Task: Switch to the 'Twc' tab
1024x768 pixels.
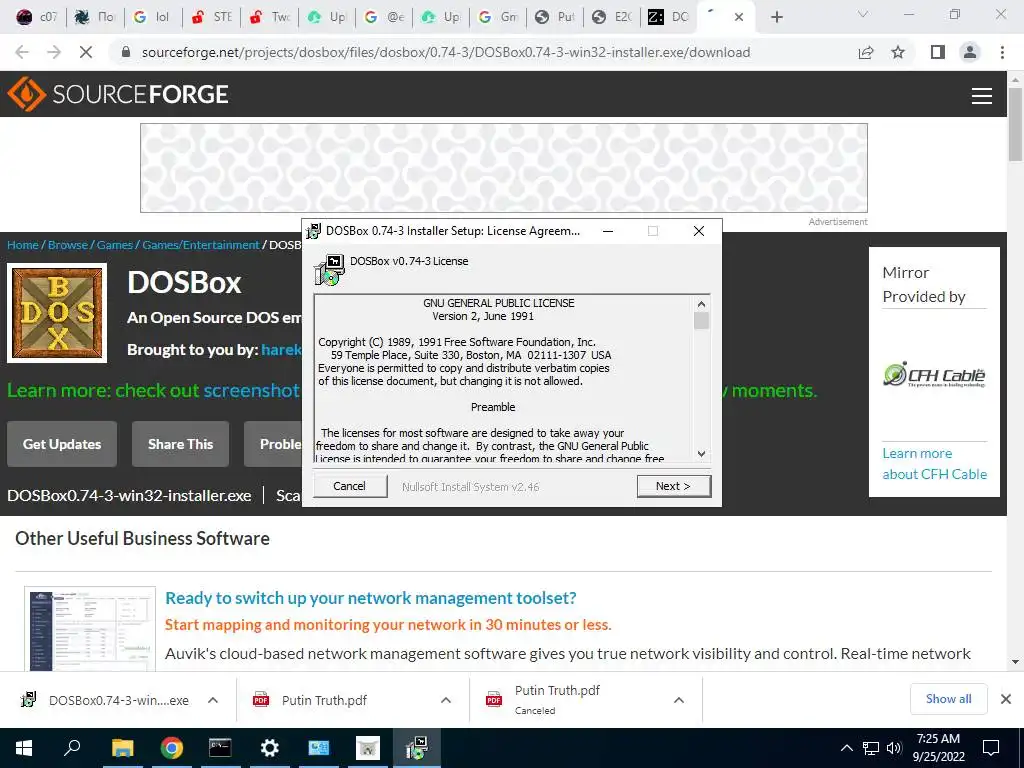Action: click(269, 17)
